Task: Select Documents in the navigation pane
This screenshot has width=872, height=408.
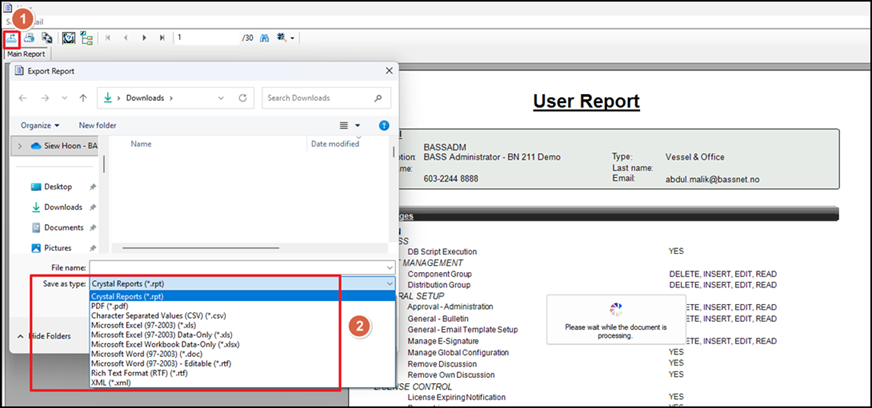Action: pyautogui.click(x=64, y=227)
